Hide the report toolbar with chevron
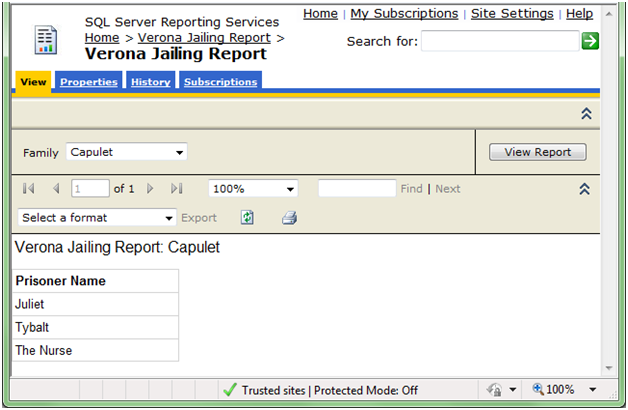This screenshot has width=628, height=410. pyautogui.click(x=585, y=188)
